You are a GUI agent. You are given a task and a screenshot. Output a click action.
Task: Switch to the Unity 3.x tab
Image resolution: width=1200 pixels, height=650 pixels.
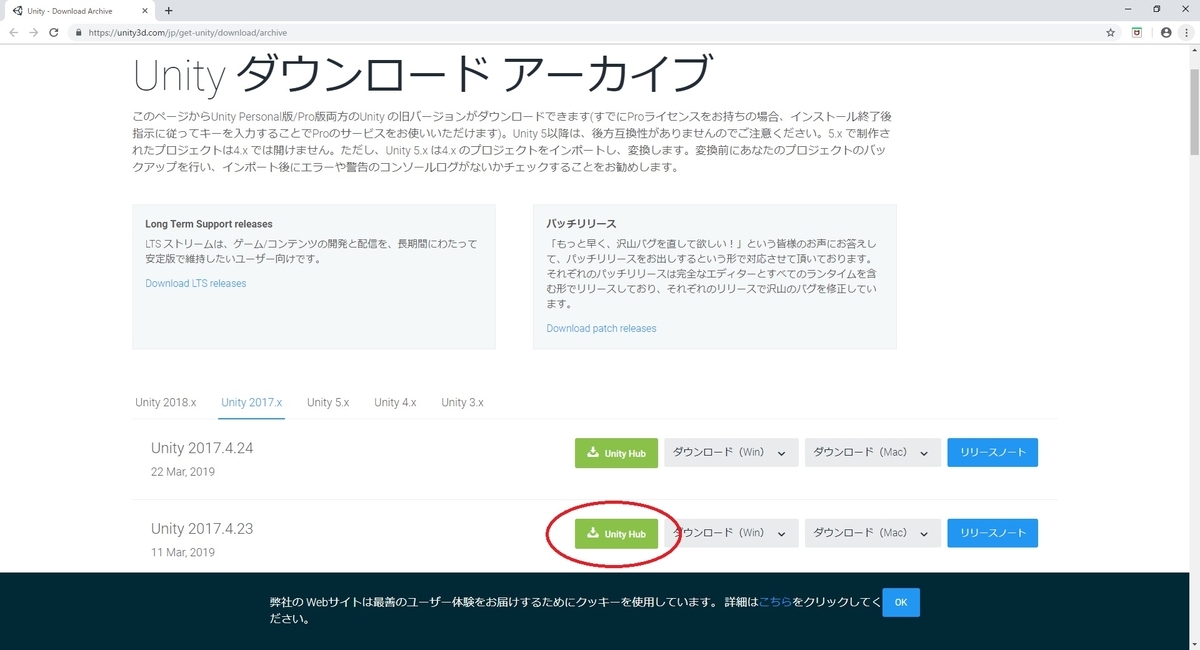click(x=462, y=402)
